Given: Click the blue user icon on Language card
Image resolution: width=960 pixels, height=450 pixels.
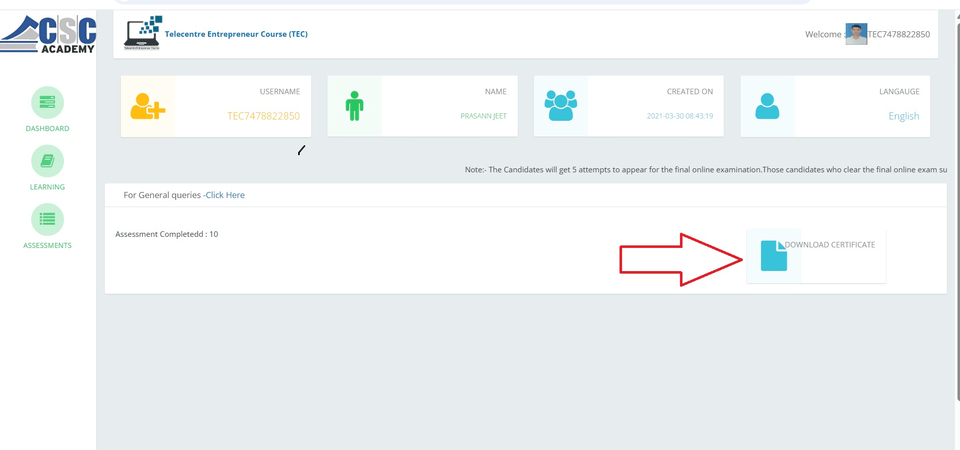Looking at the screenshot, I should (767, 106).
